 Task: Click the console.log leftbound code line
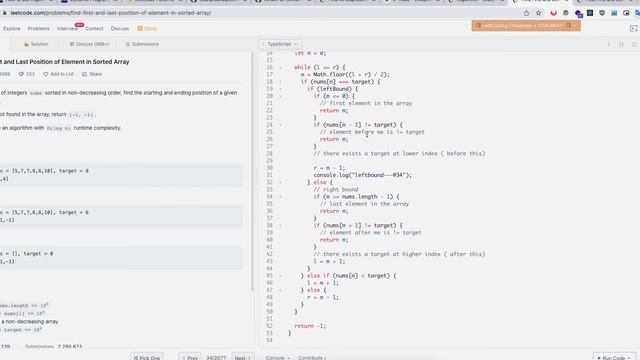click(362, 175)
